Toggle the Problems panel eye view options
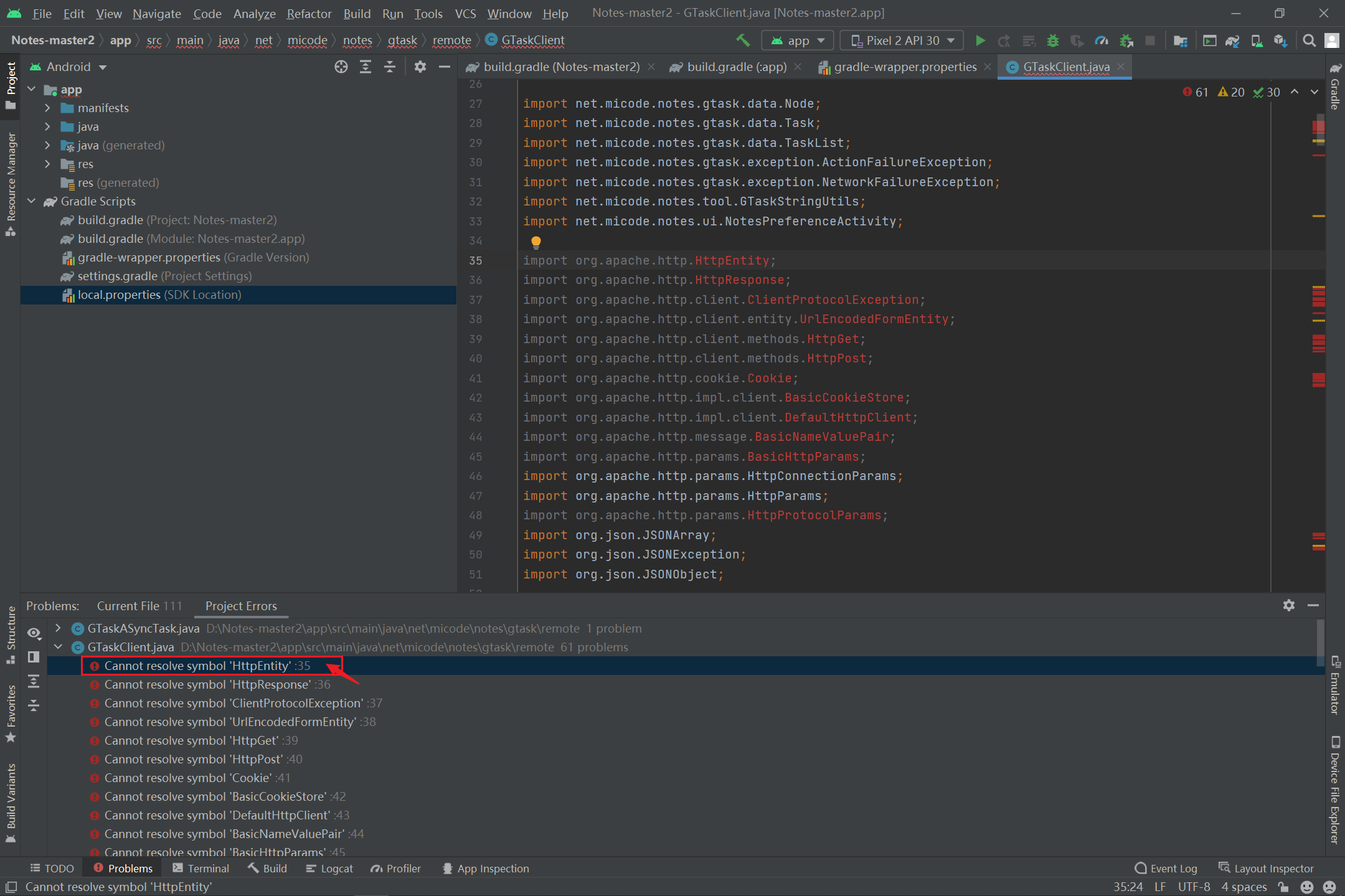This screenshot has height=896, width=1345. tap(34, 633)
